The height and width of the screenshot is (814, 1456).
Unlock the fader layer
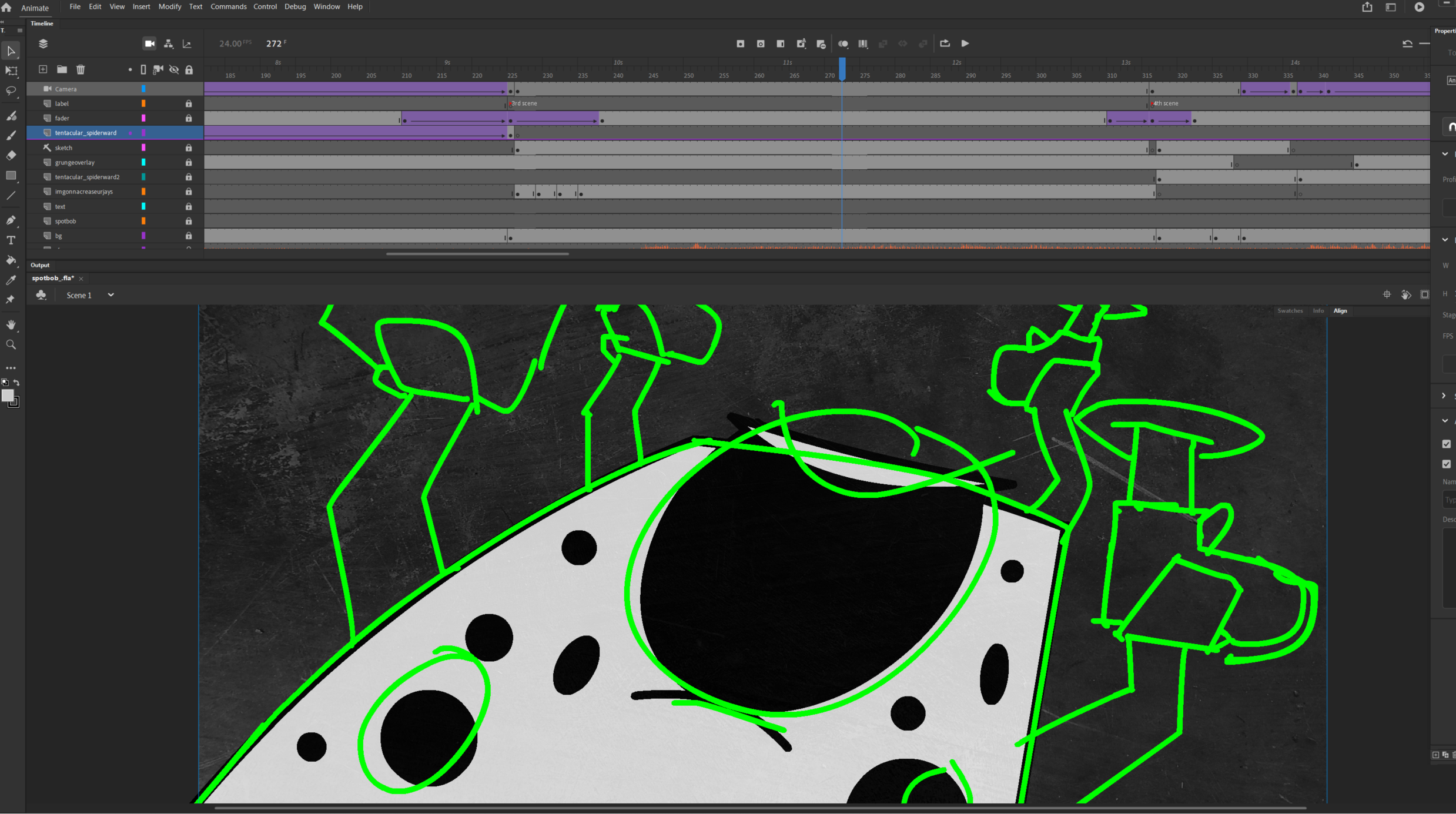(x=189, y=118)
